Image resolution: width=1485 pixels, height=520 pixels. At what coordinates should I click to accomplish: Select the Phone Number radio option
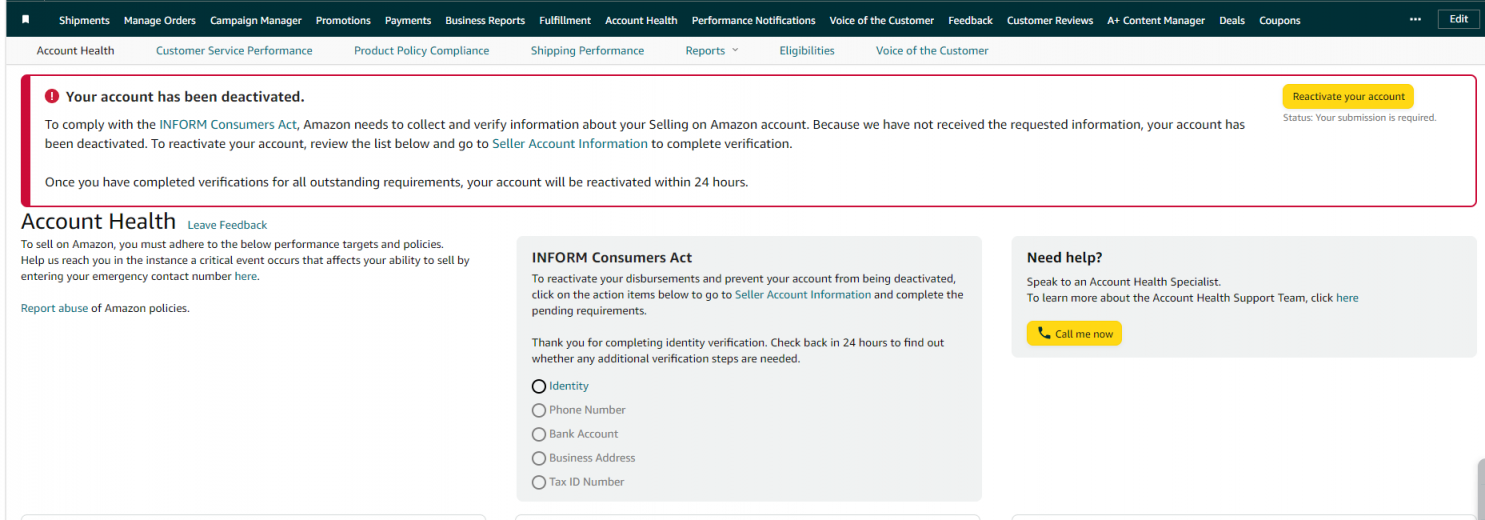click(539, 410)
